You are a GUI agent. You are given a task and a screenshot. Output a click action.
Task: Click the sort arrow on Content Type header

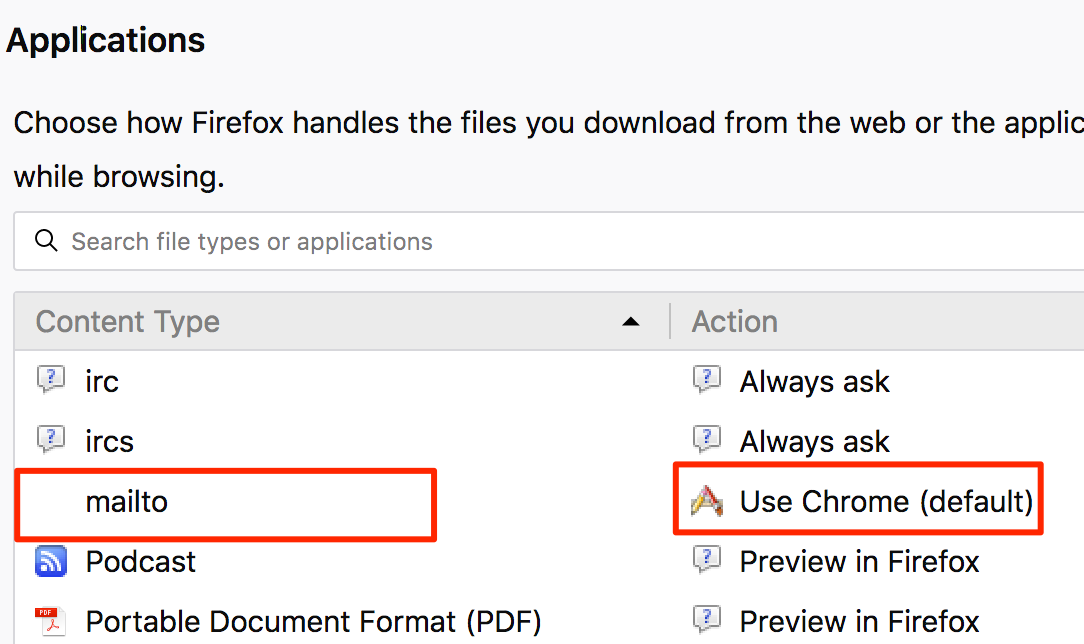click(631, 322)
